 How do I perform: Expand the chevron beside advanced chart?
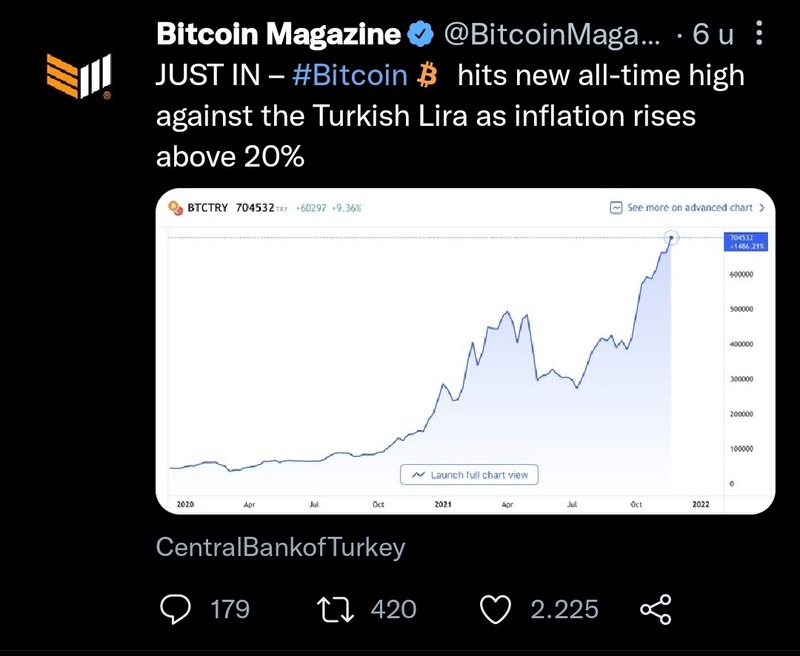(x=762, y=208)
